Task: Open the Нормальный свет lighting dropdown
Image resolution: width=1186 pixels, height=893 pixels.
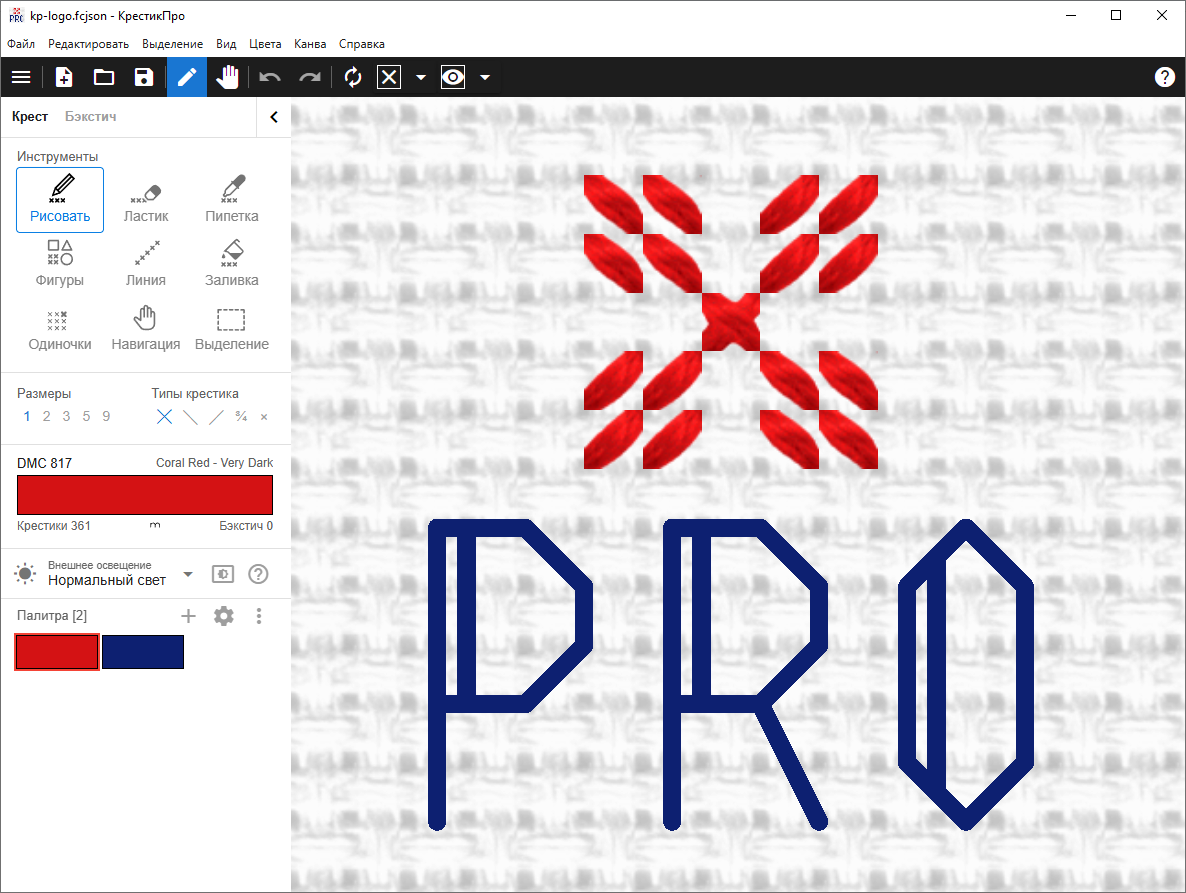Action: [187, 573]
